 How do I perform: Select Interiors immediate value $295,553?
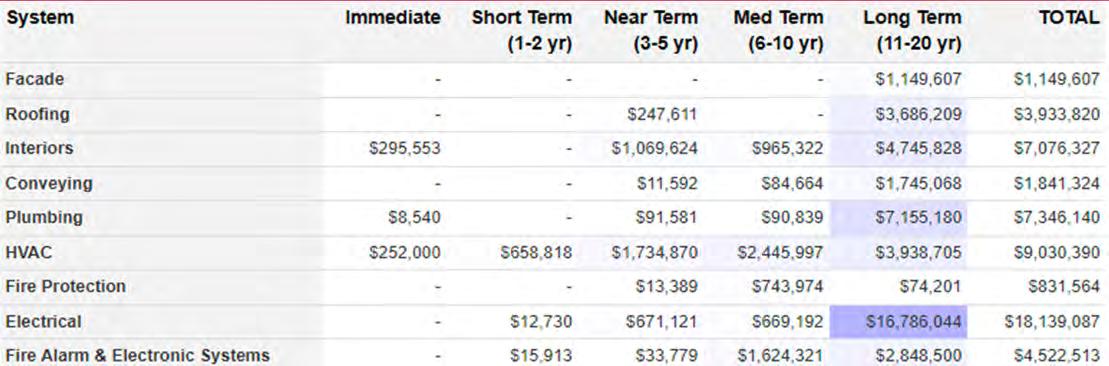point(405,149)
